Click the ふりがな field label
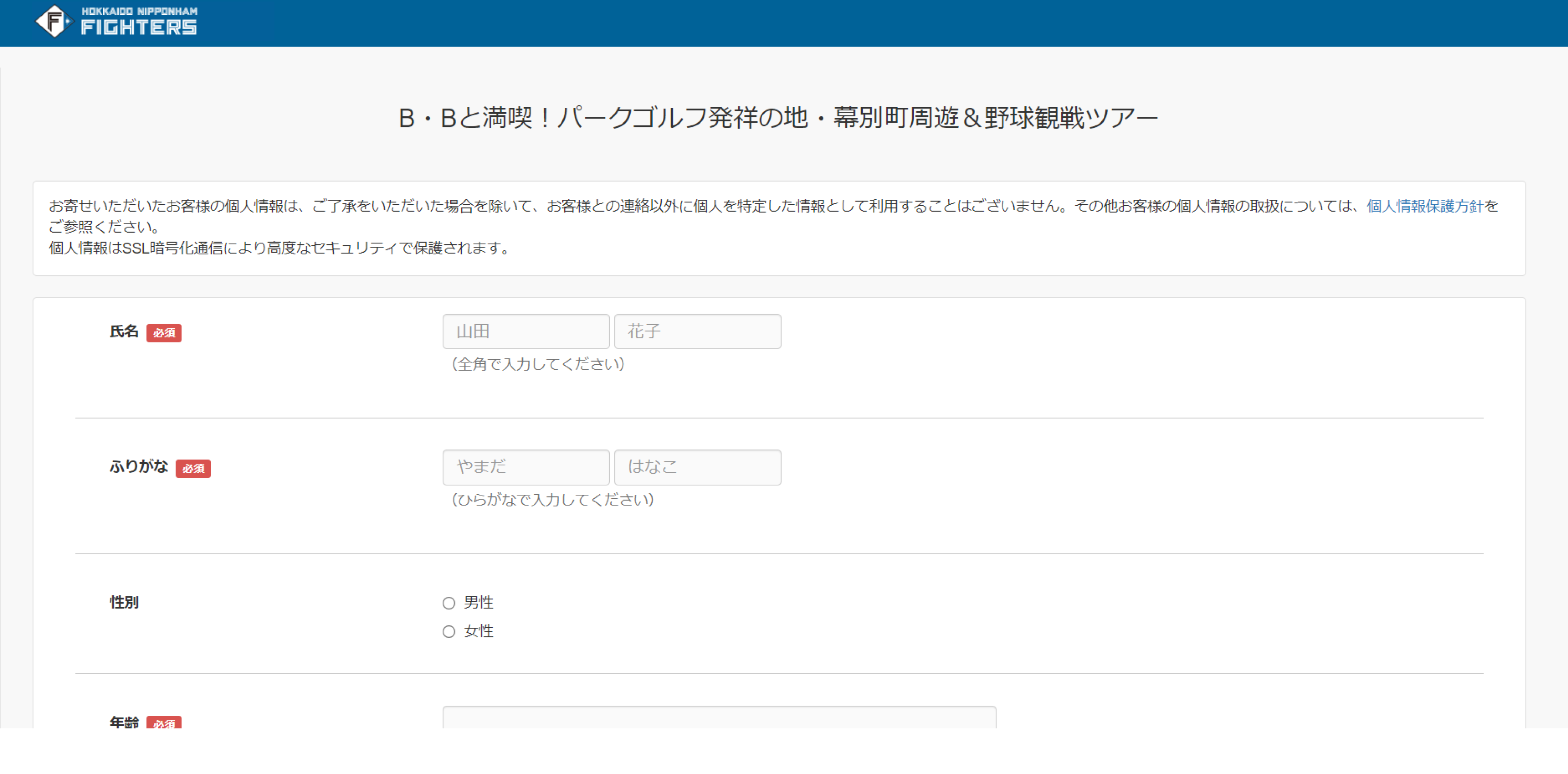The width and height of the screenshot is (1568, 774). (x=139, y=467)
